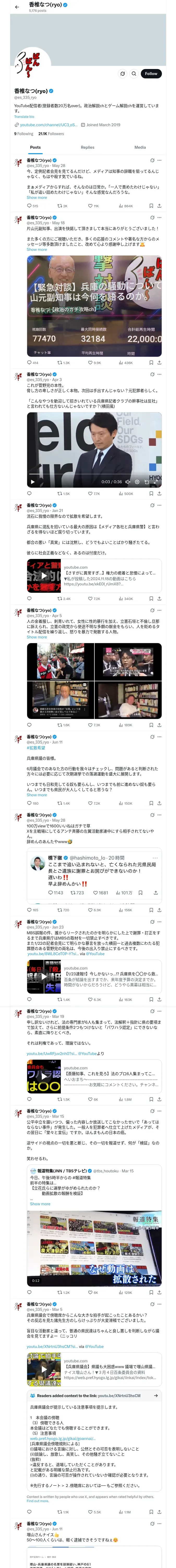Play the 緊急対談 兵庫の騒動 video thumbnail
Image resolution: width=176 pixels, height=1568 pixels.
94,306
